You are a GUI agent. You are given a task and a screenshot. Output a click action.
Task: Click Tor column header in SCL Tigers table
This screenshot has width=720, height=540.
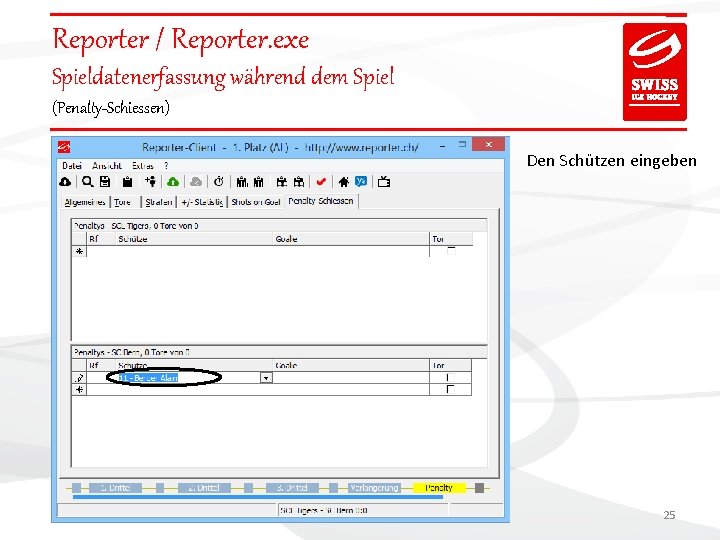pyautogui.click(x=451, y=239)
